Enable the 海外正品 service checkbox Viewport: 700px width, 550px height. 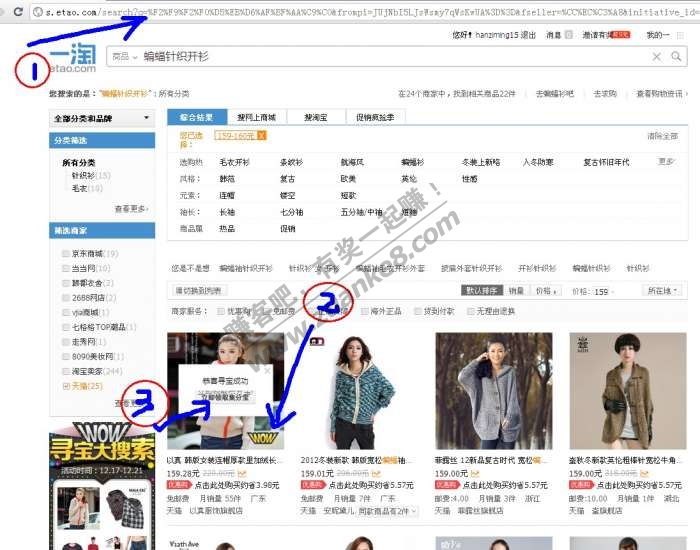pyautogui.click(x=365, y=311)
